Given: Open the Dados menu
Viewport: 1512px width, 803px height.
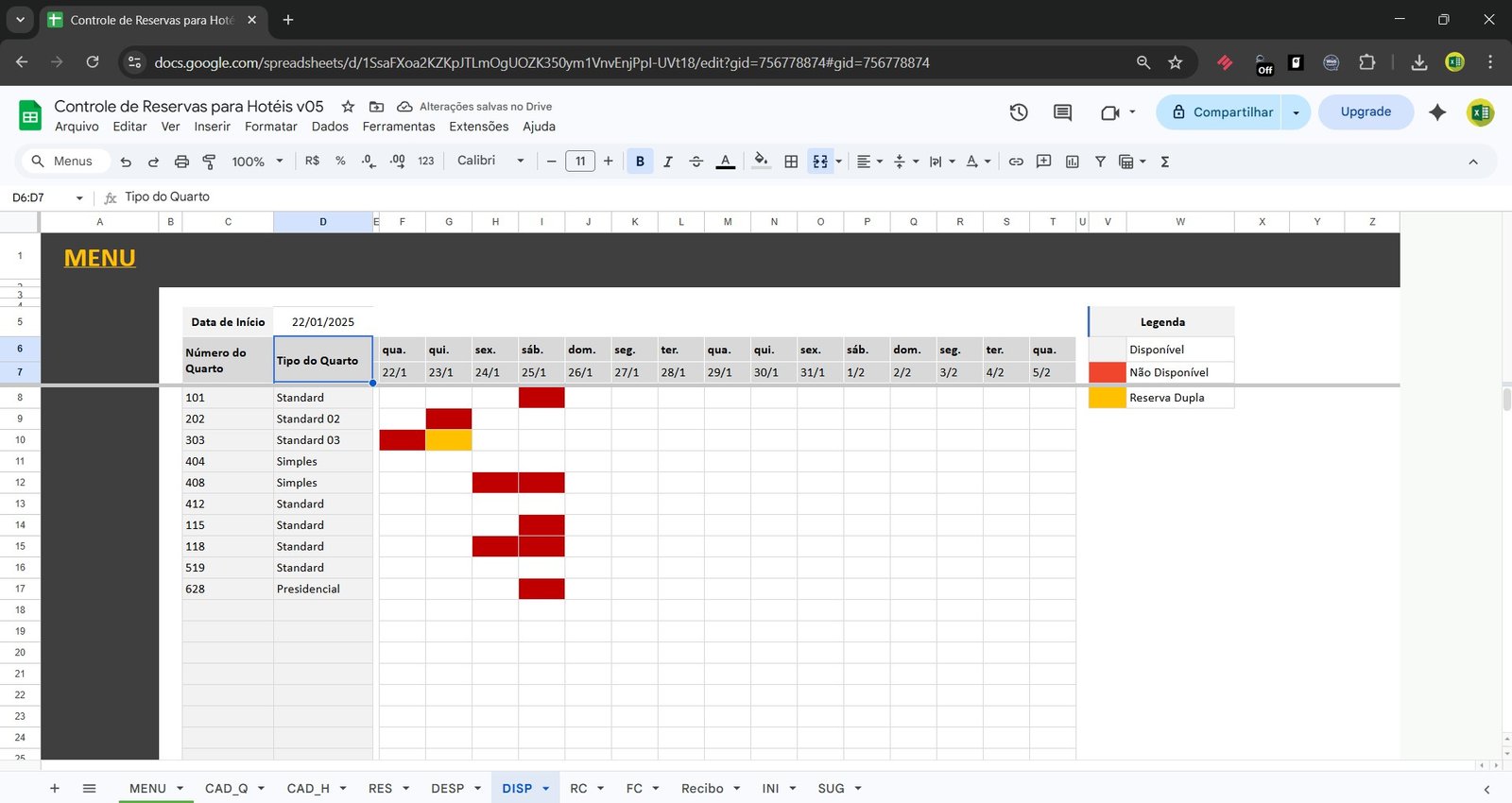Looking at the screenshot, I should (330, 127).
